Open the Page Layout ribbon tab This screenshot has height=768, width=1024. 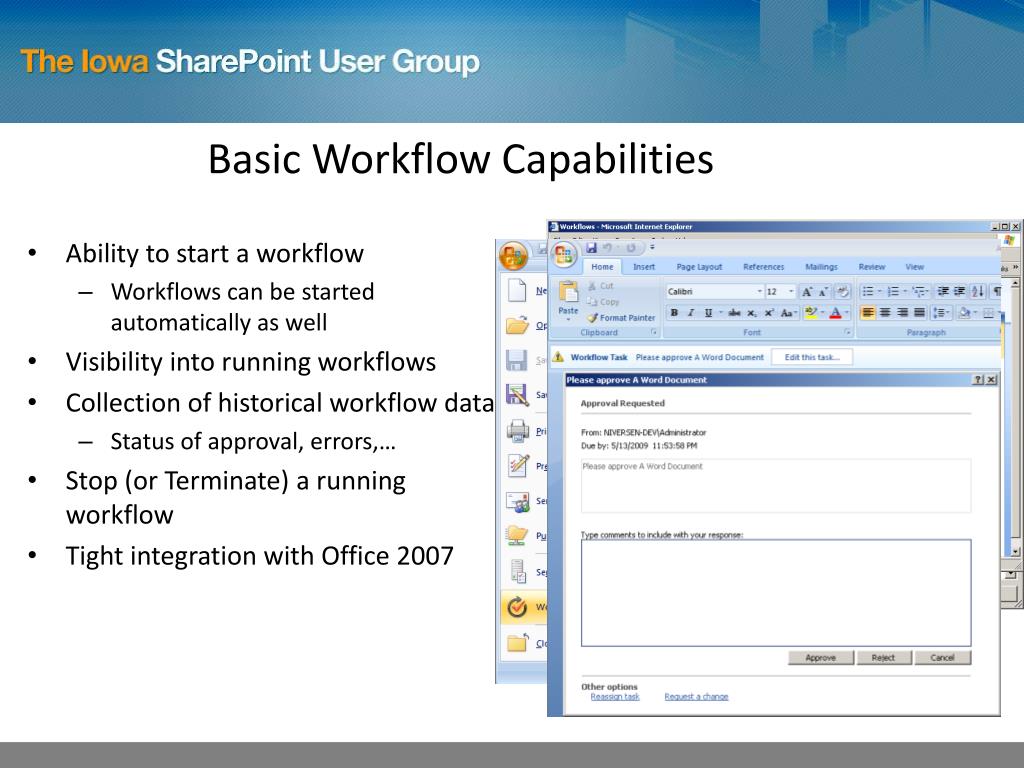coord(699,267)
